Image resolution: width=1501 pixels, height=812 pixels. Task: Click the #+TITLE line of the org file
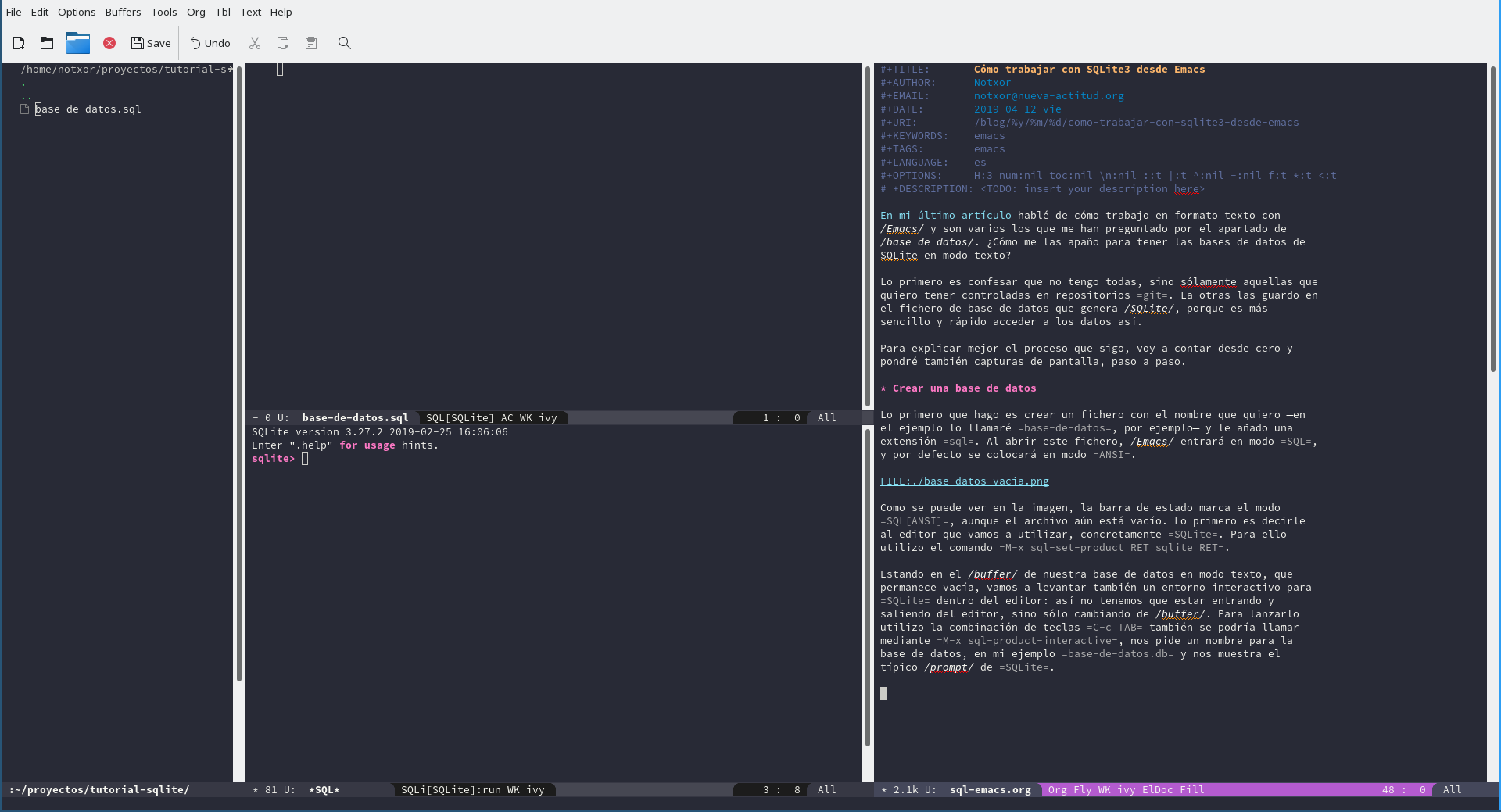1043,70
